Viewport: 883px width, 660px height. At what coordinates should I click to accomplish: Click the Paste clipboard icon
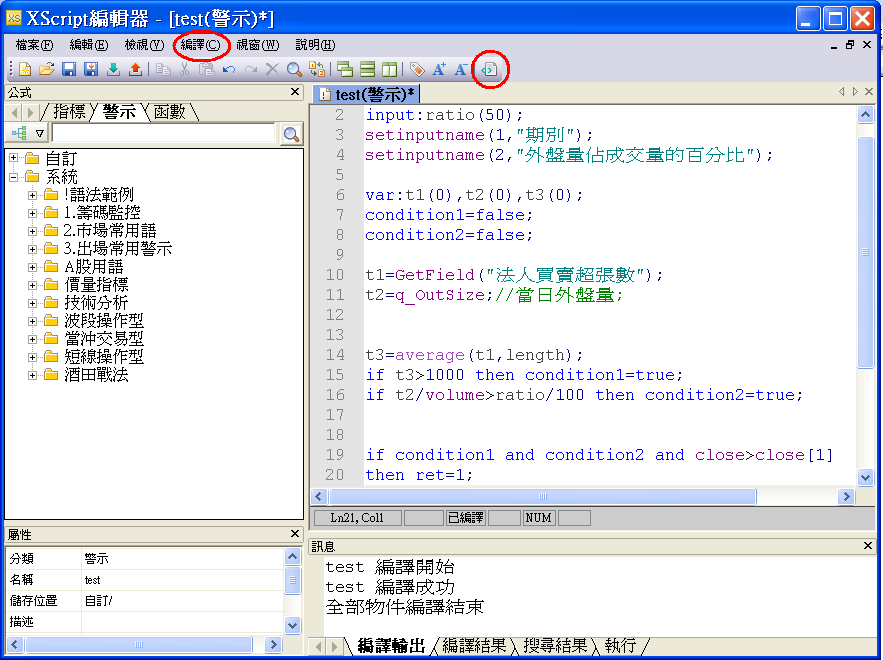(x=206, y=68)
